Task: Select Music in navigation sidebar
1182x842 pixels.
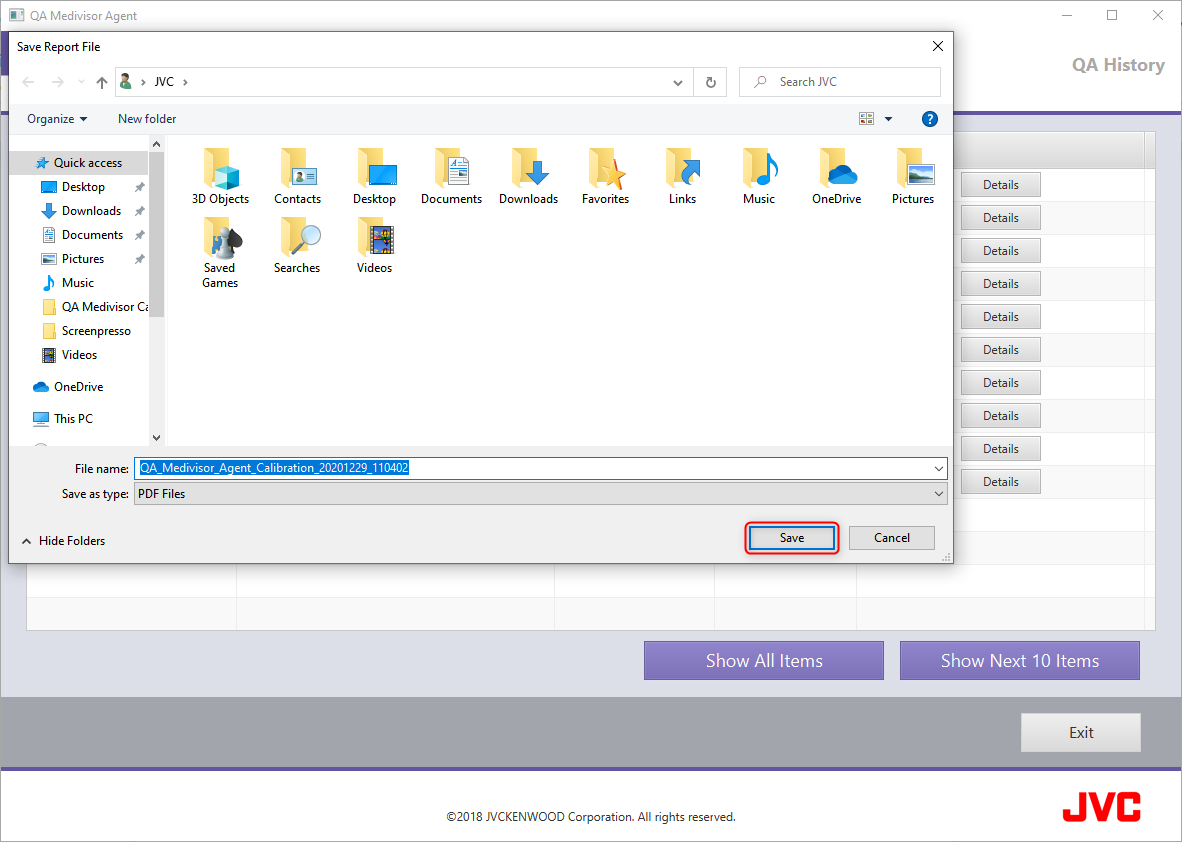Action: [78, 283]
